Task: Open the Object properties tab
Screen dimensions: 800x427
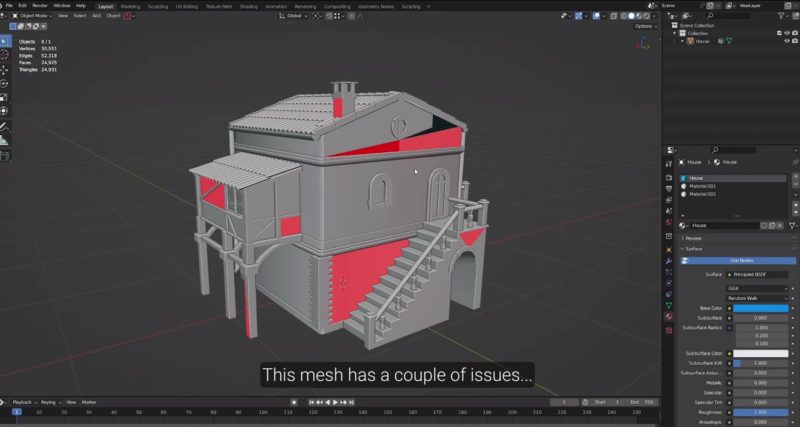Action: (x=669, y=250)
